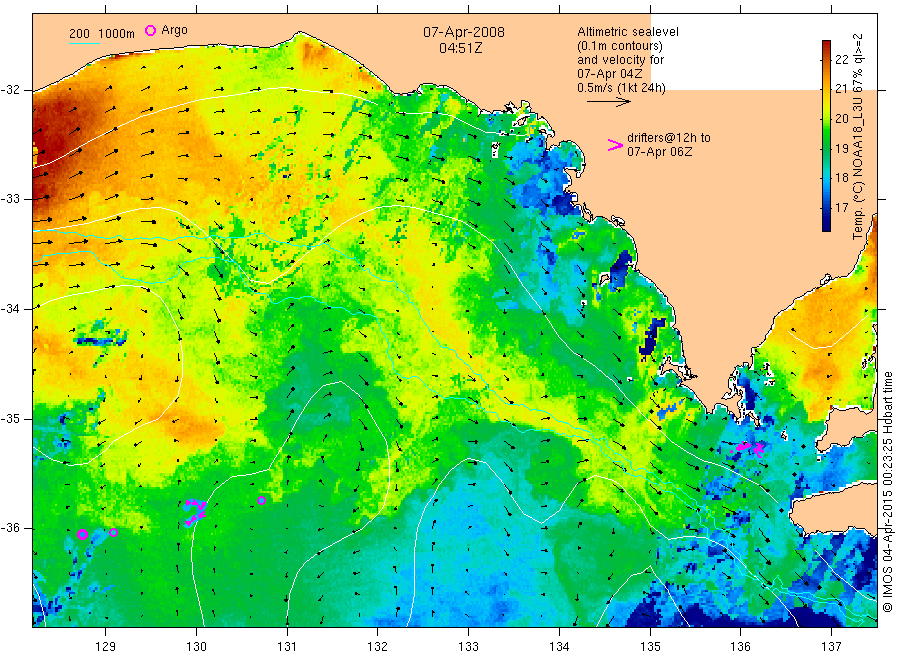Click the vertical IMOS copyright timestamp text
Image resolution: width=900 pixels, height=660 pixels.
887,491
